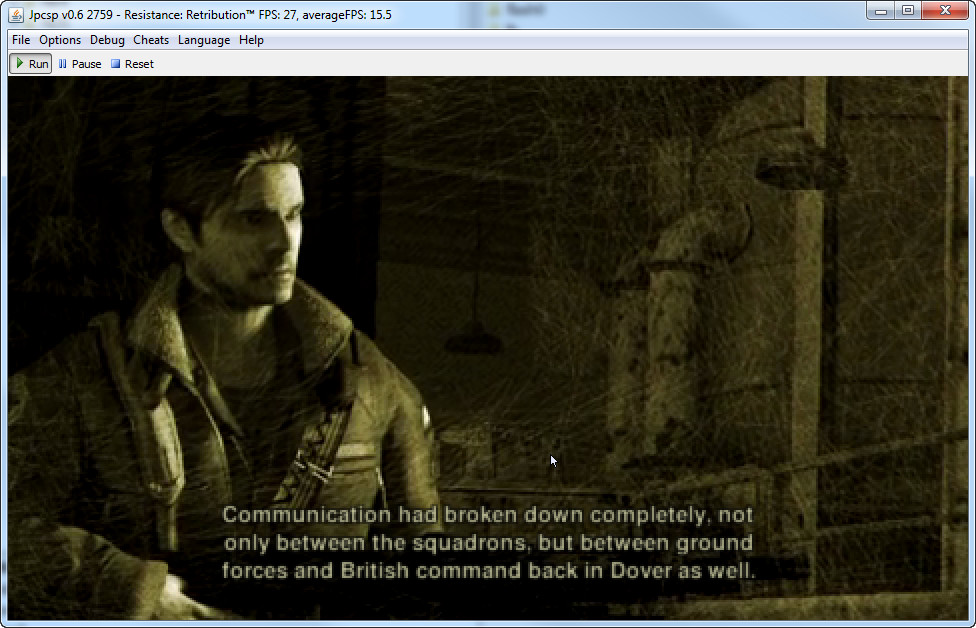Open the Options menu
This screenshot has width=976, height=628.
coord(60,40)
